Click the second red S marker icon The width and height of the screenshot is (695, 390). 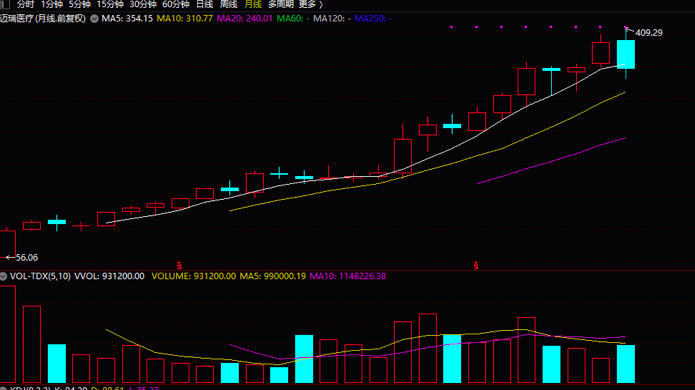[476, 266]
